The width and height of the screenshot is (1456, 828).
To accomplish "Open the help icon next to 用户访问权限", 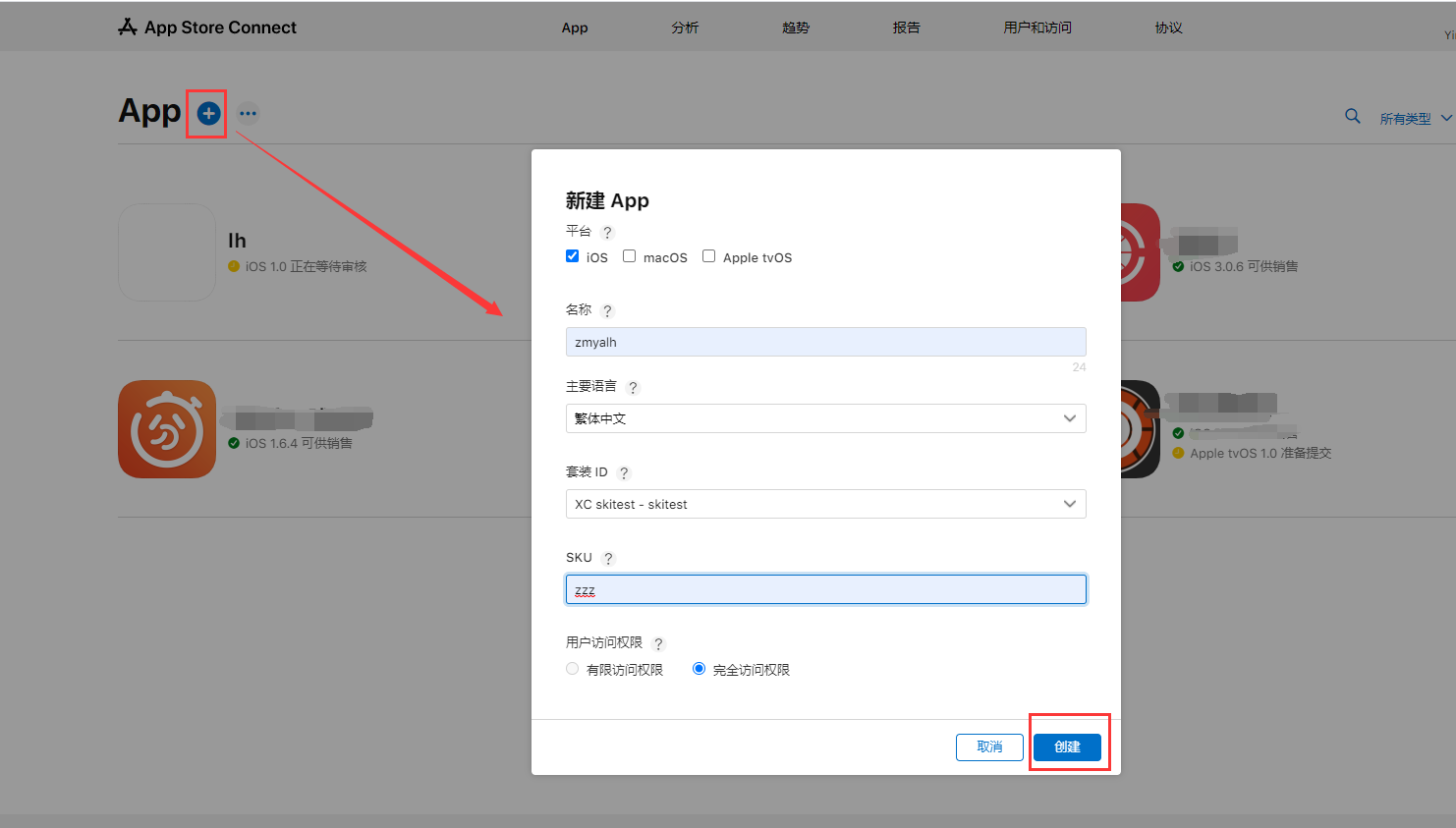I will tap(658, 644).
